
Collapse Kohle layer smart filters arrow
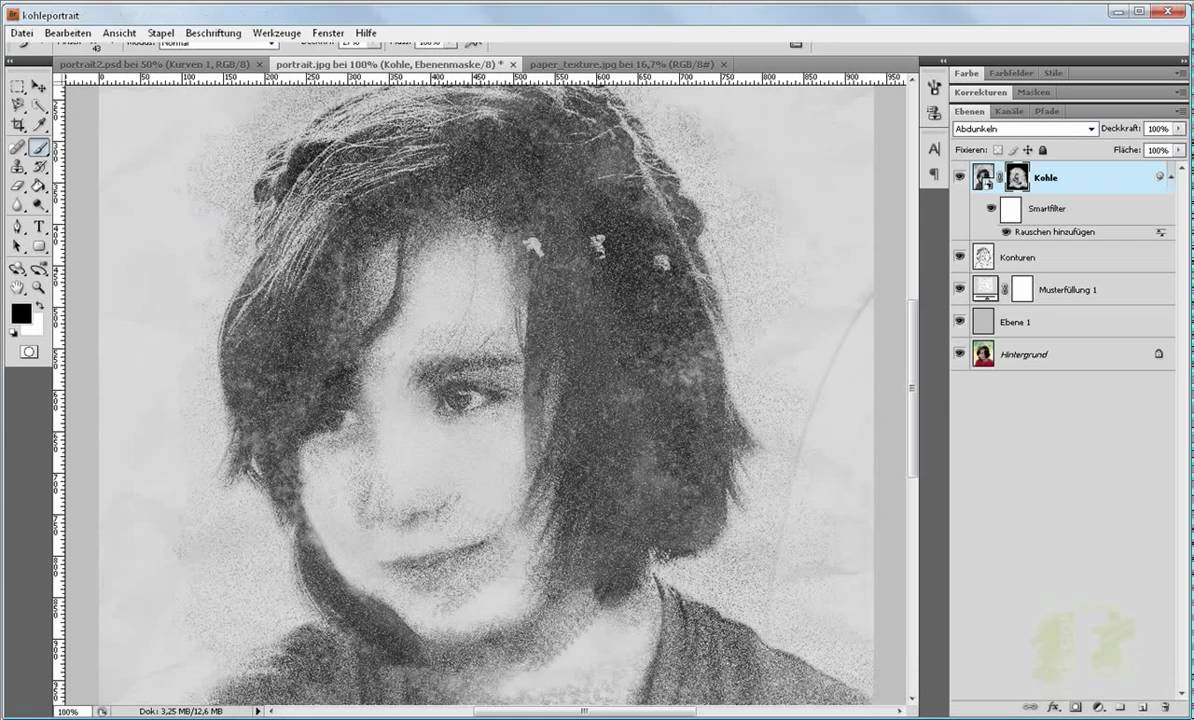click(x=1170, y=177)
